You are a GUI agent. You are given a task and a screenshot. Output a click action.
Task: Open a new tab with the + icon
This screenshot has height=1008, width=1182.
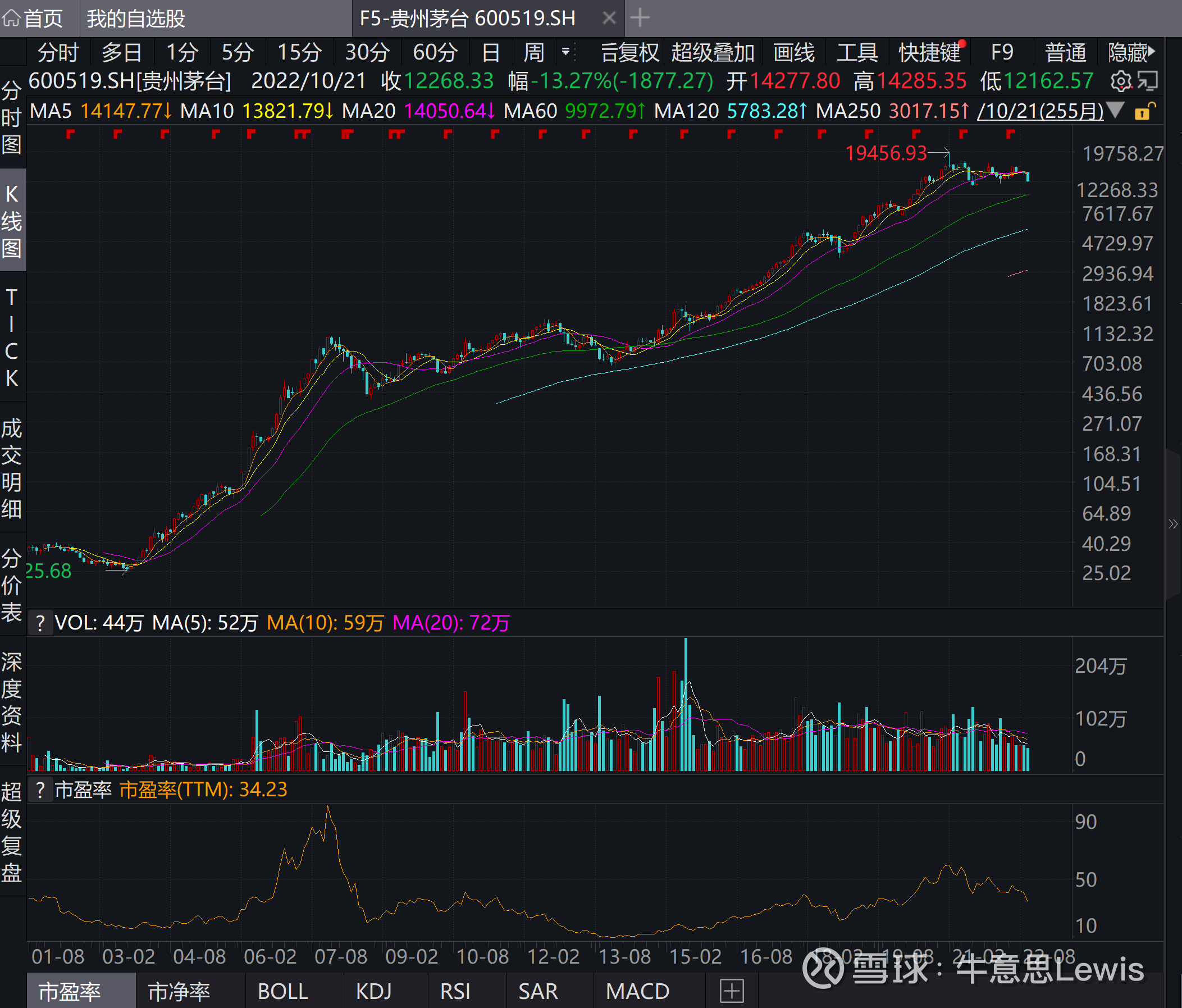point(640,17)
